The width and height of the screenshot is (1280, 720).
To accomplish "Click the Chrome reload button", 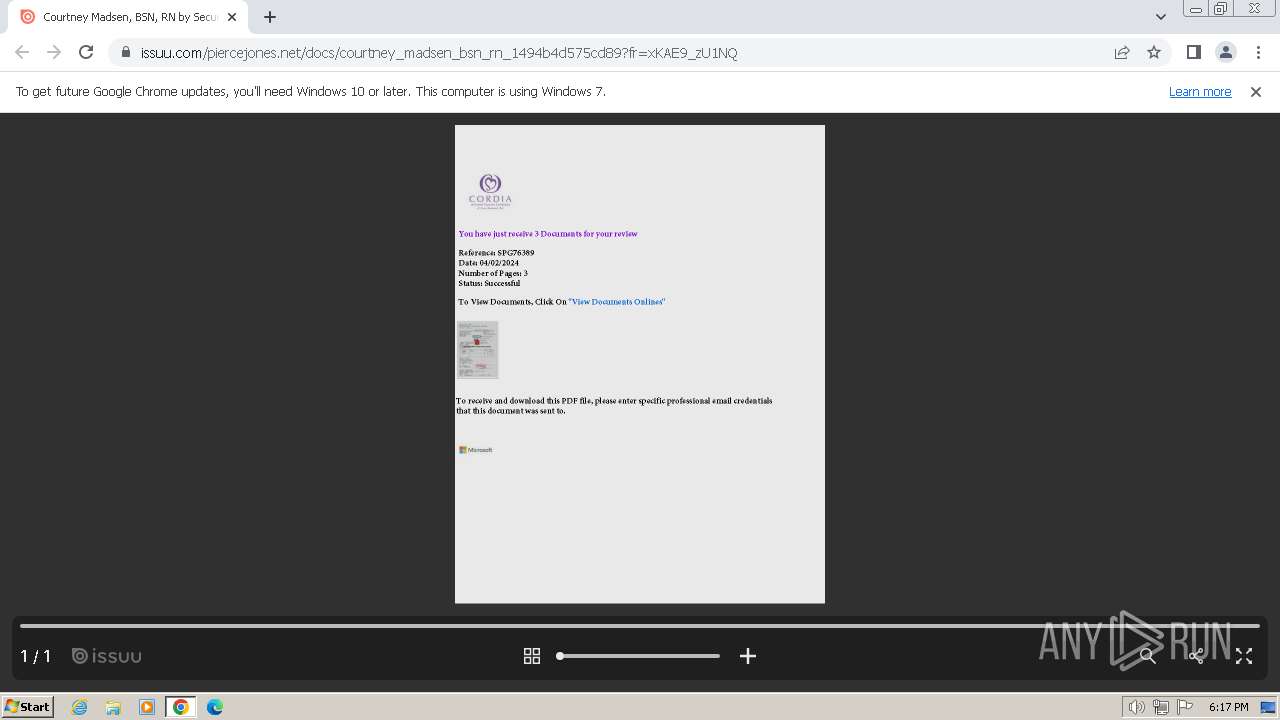I will 86,52.
